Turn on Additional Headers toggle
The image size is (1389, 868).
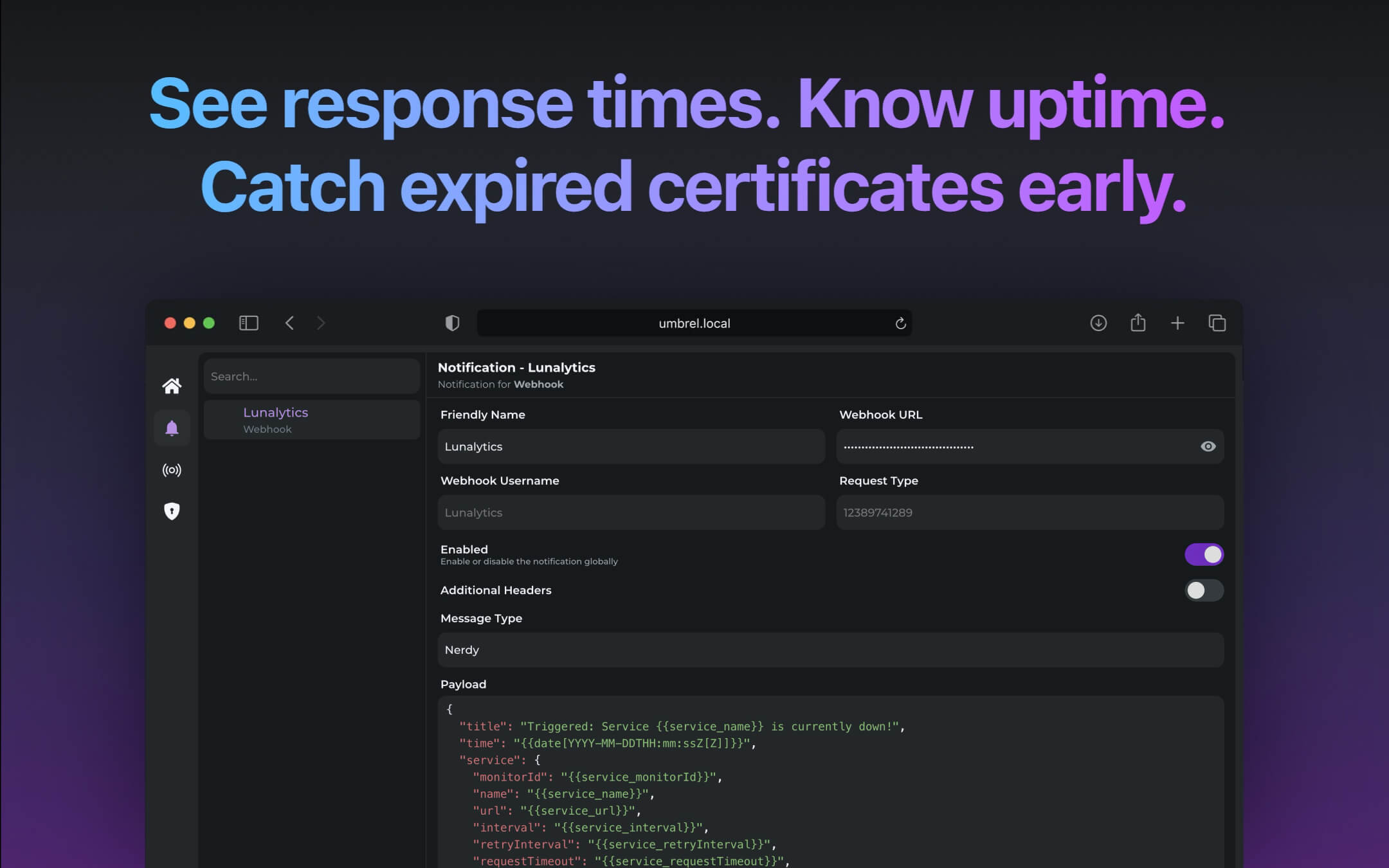(1204, 590)
